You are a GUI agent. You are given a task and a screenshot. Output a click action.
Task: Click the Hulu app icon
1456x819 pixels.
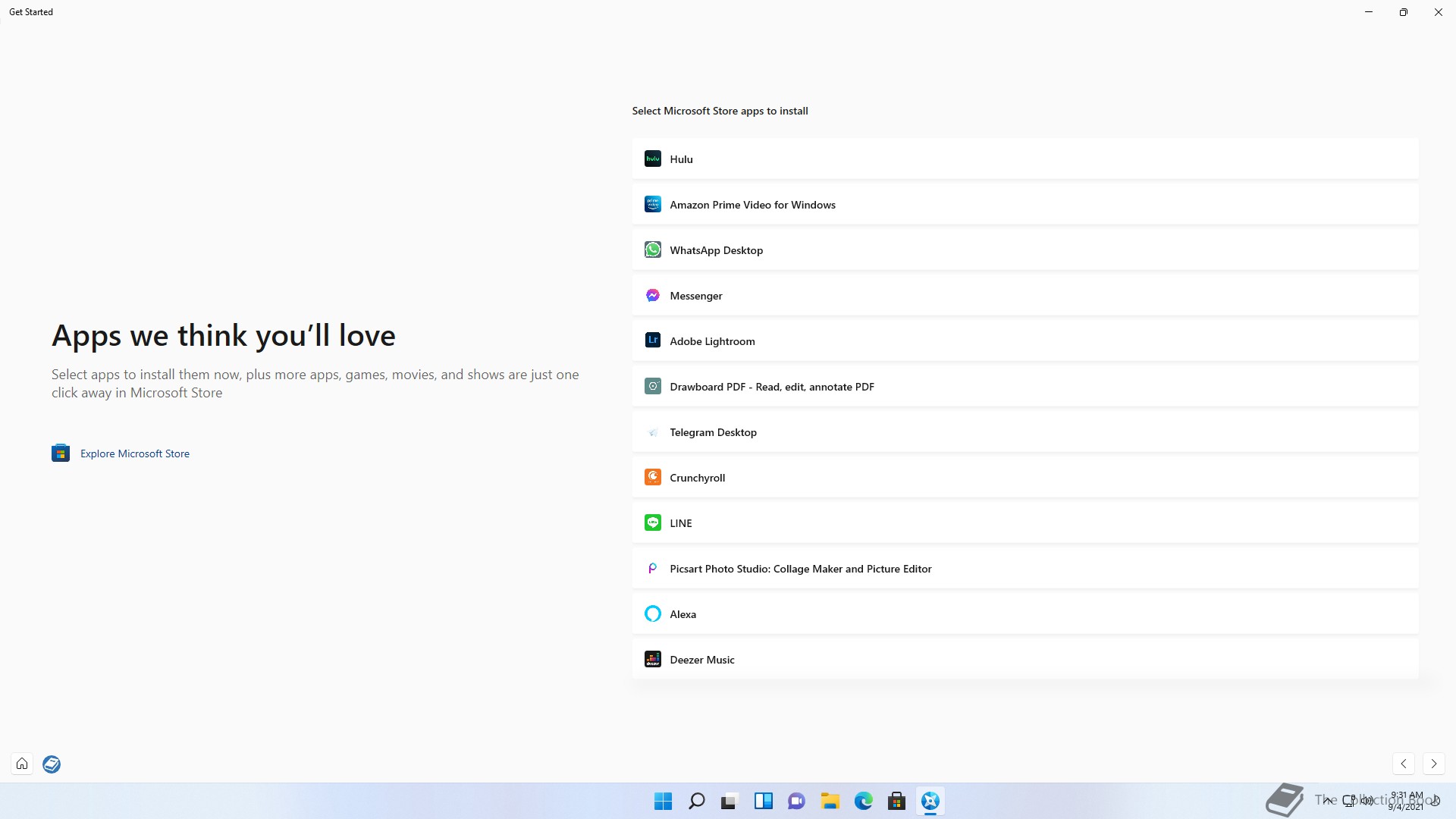click(x=652, y=158)
